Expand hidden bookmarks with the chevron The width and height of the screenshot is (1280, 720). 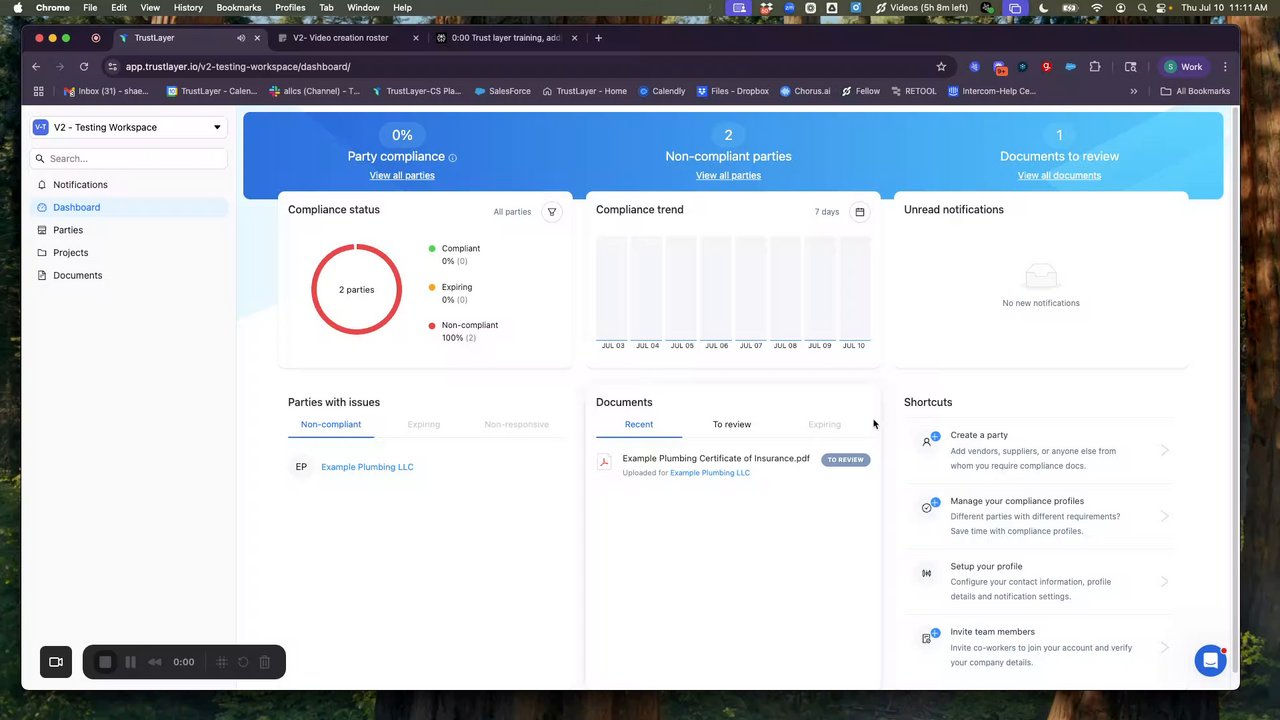tap(1133, 91)
